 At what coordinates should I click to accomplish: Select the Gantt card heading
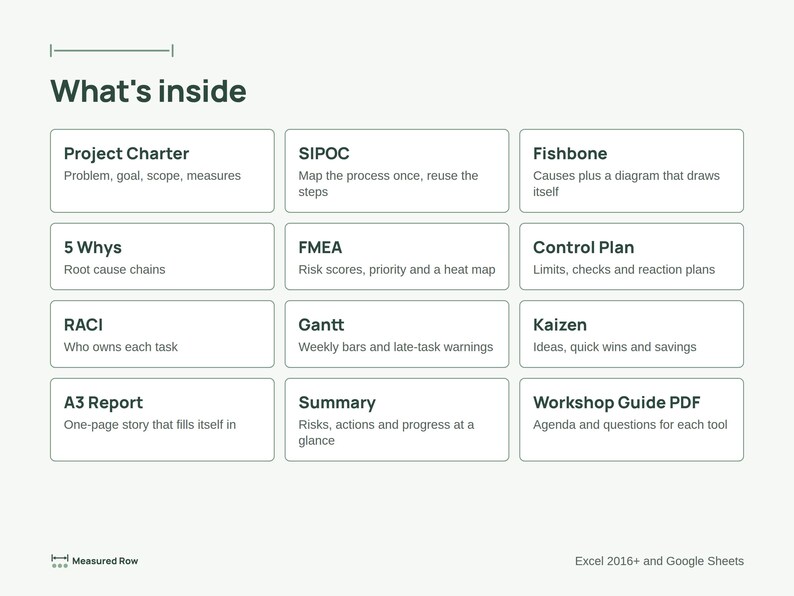point(321,325)
